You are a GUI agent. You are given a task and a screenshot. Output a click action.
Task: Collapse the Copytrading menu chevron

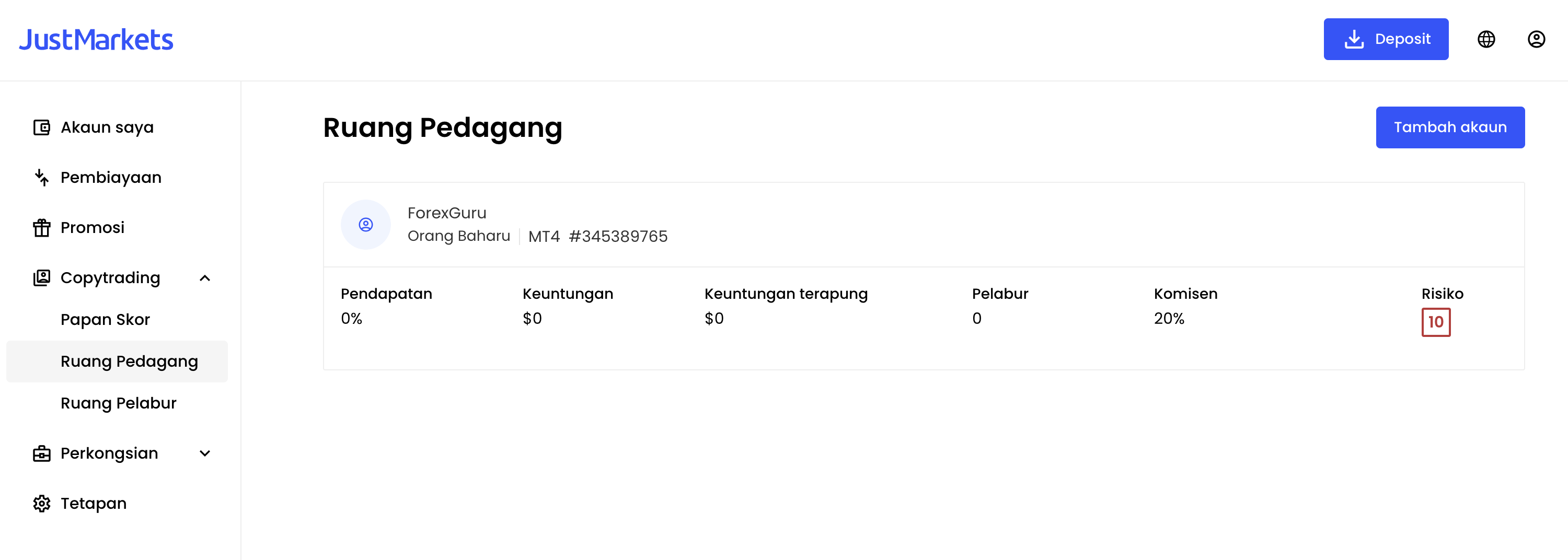pos(205,278)
